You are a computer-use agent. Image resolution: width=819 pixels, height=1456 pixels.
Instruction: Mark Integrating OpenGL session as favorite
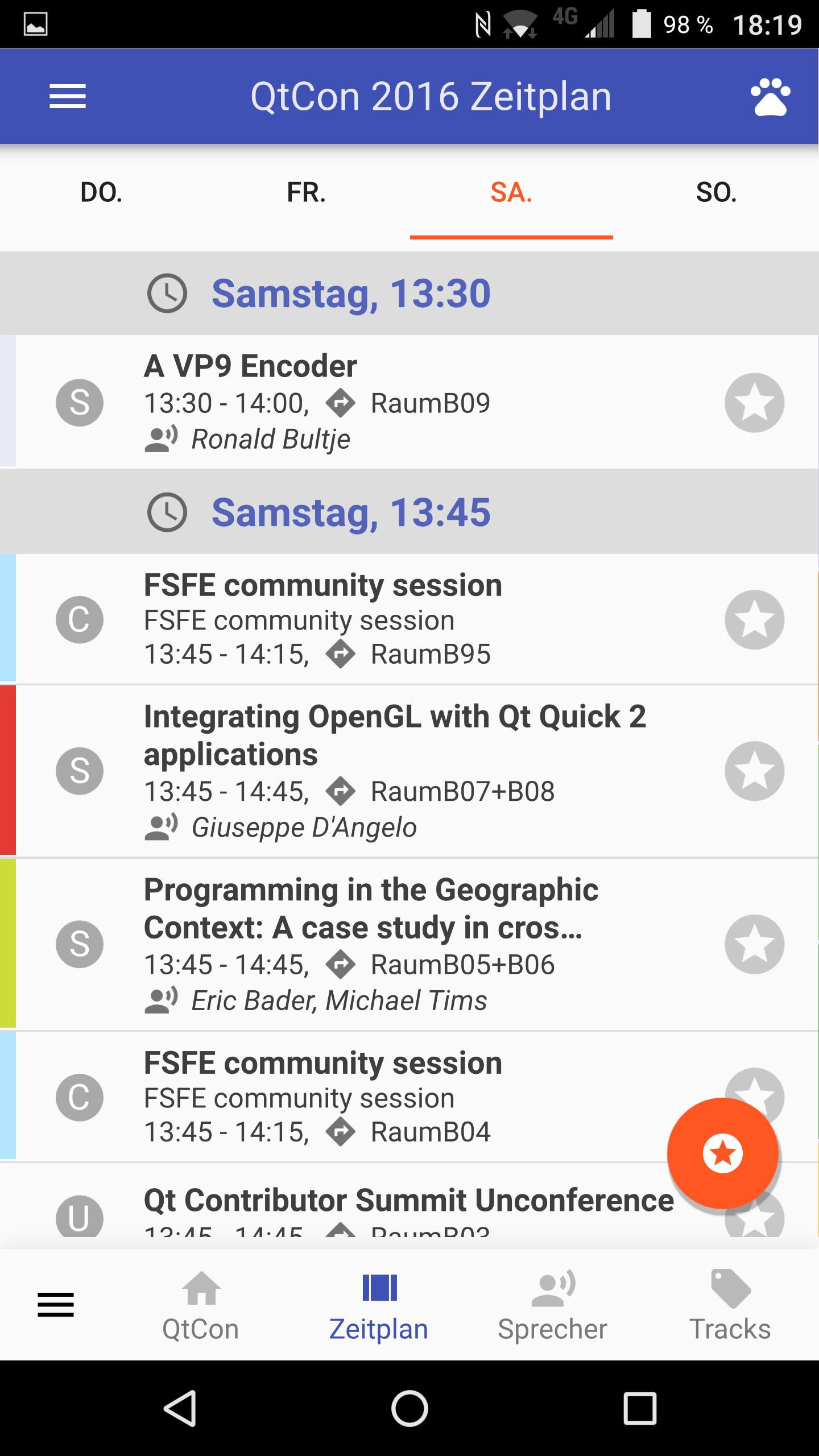coord(755,771)
